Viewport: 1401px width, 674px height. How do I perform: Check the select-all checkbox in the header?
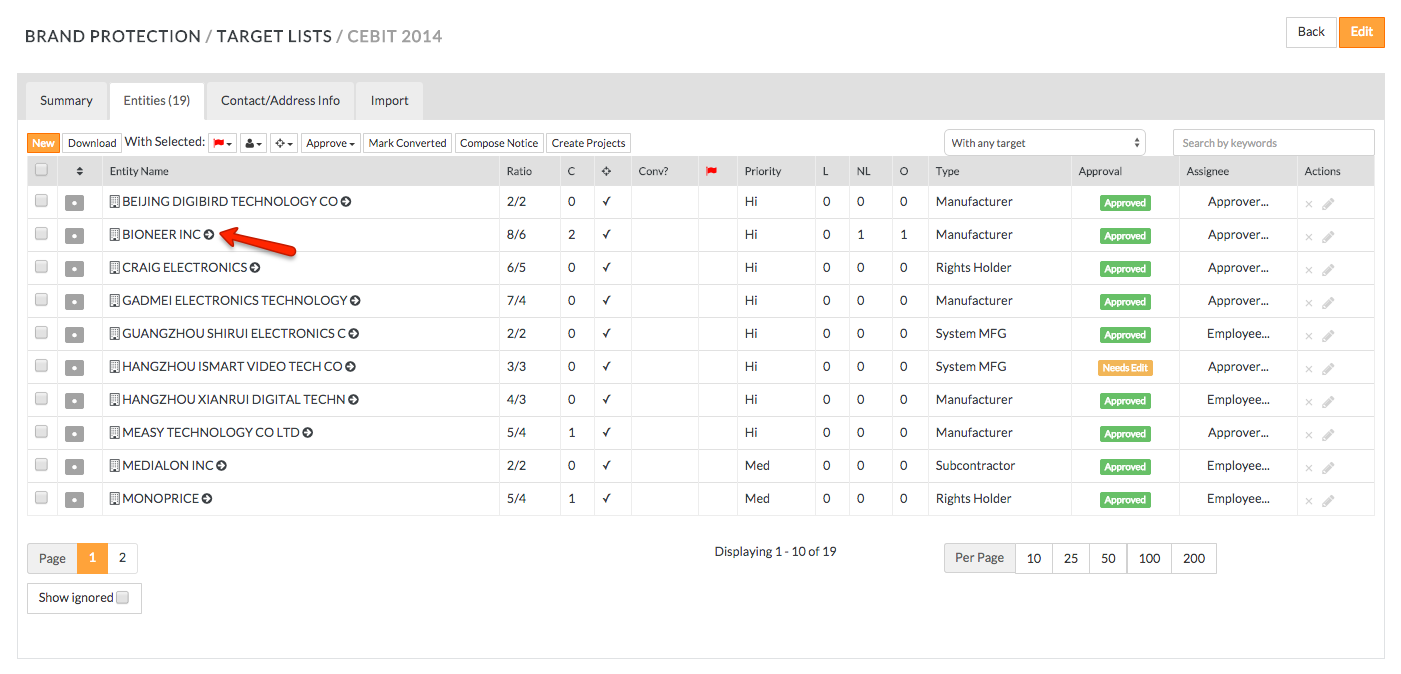(41, 170)
